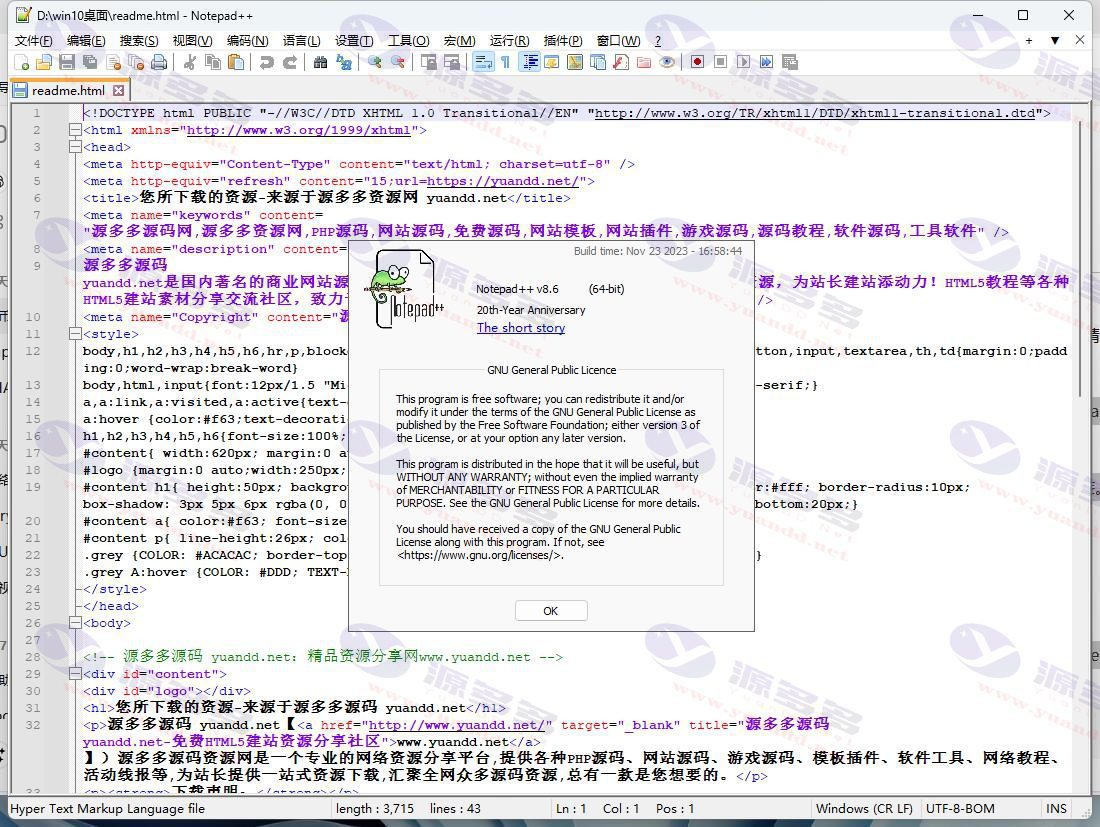The width and height of the screenshot is (1100, 827).
Task: Collapse the style fold on line 11
Action: pos(75,335)
